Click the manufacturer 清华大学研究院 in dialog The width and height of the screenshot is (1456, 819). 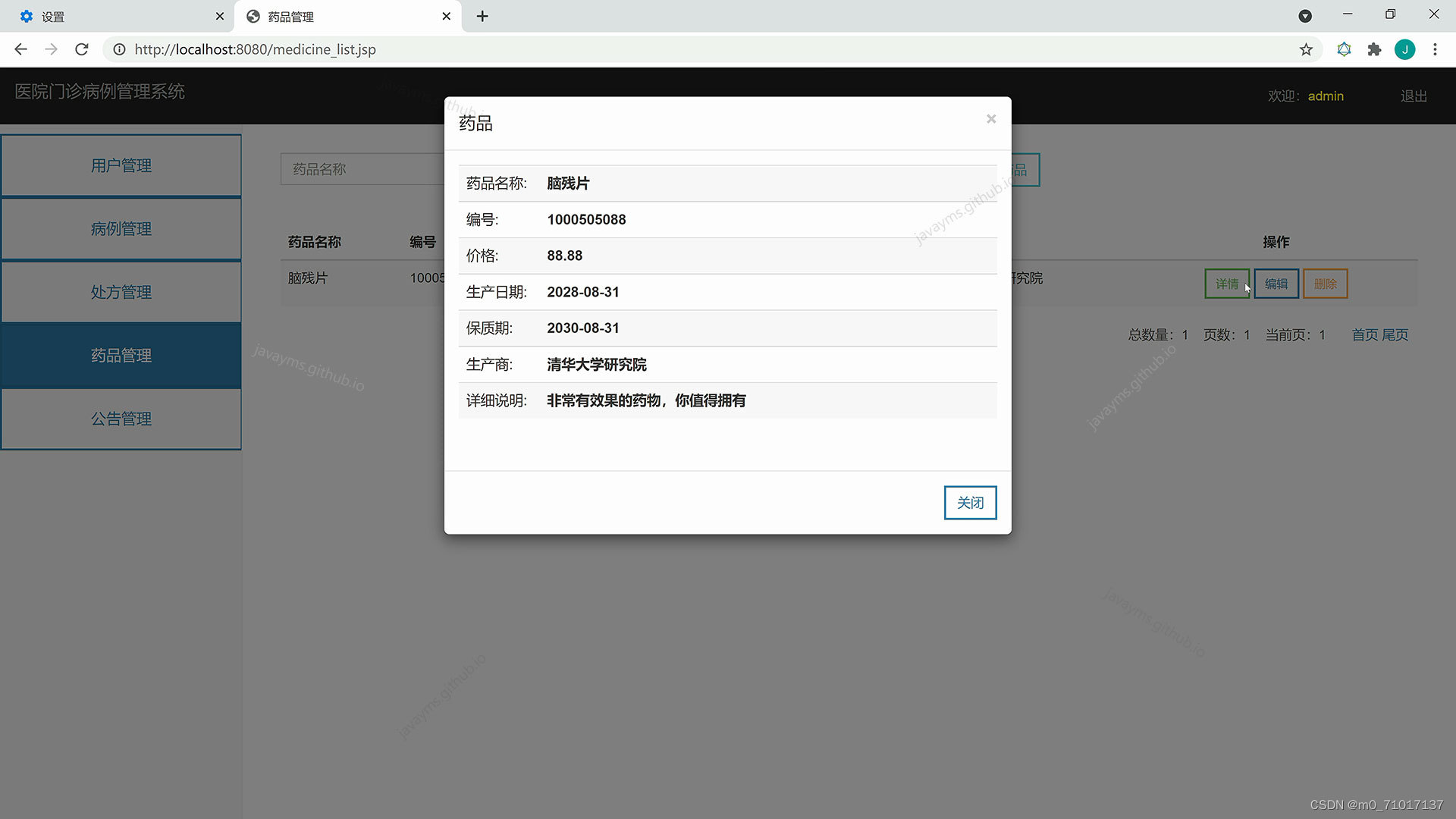(x=596, y=365)
